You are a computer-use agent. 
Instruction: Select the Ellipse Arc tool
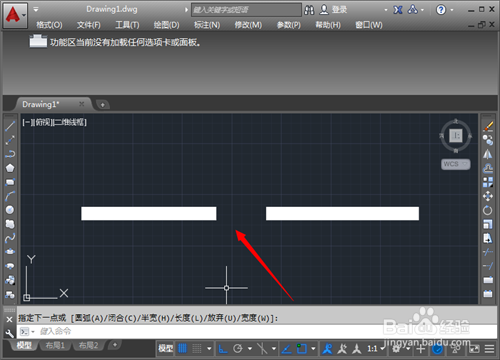(10, 266)
